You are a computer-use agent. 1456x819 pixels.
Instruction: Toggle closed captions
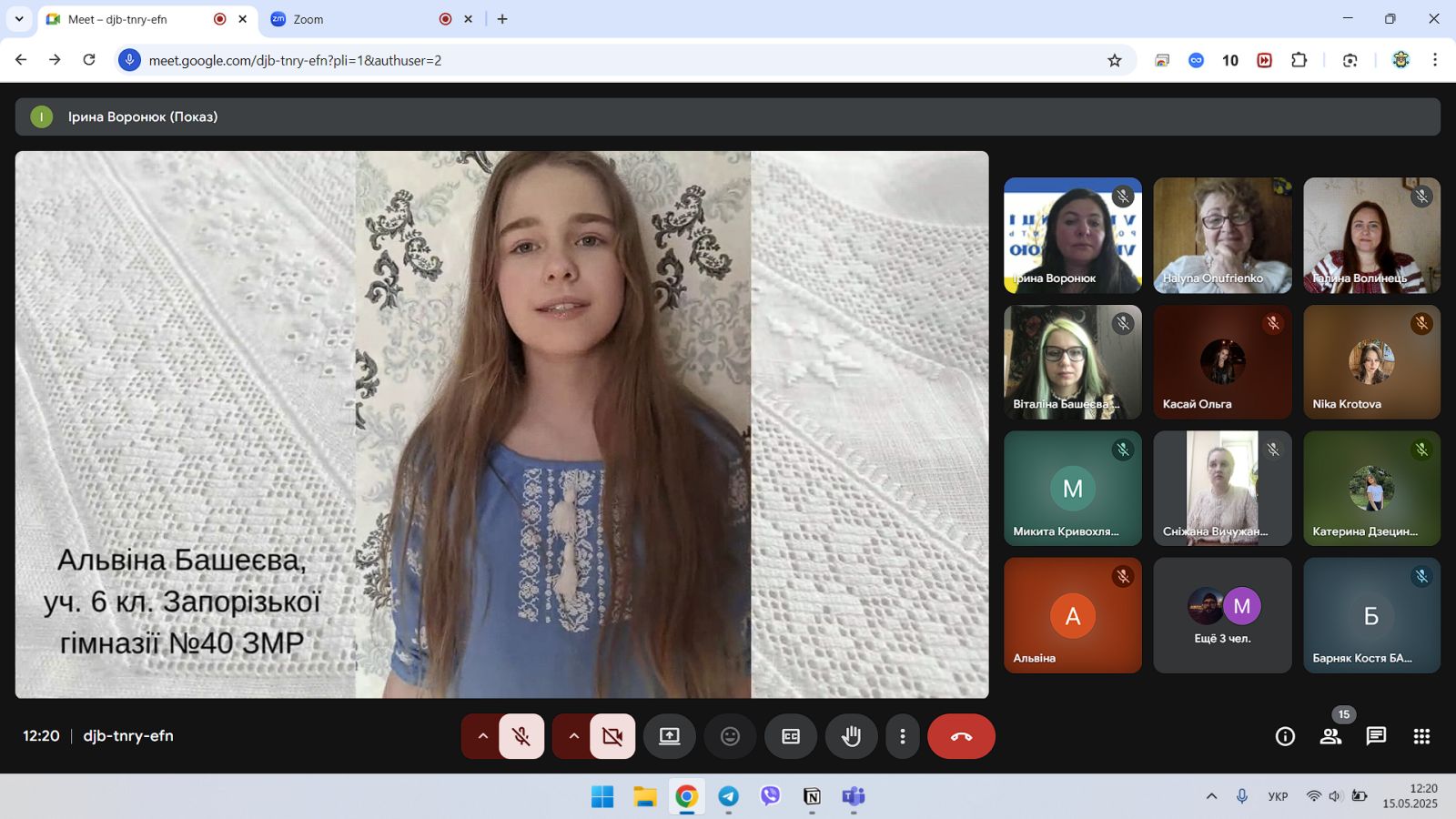(791, 736)
